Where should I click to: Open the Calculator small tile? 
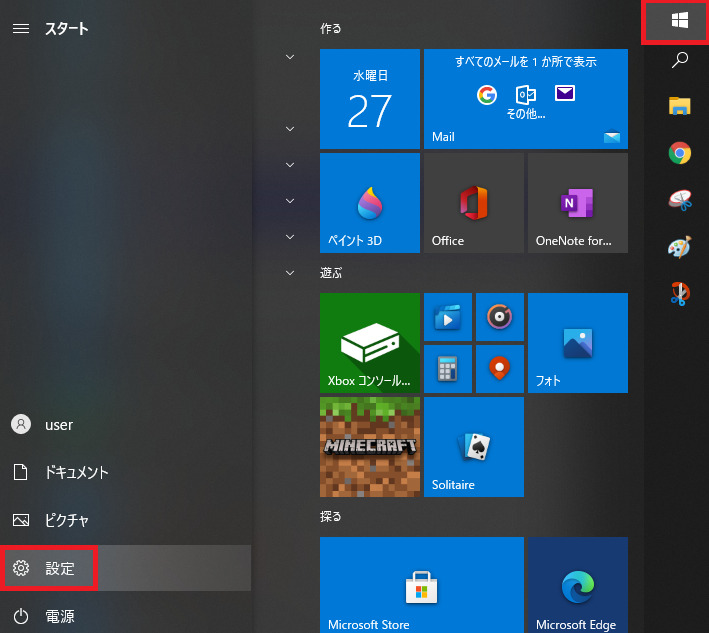[x=448, y=369]
